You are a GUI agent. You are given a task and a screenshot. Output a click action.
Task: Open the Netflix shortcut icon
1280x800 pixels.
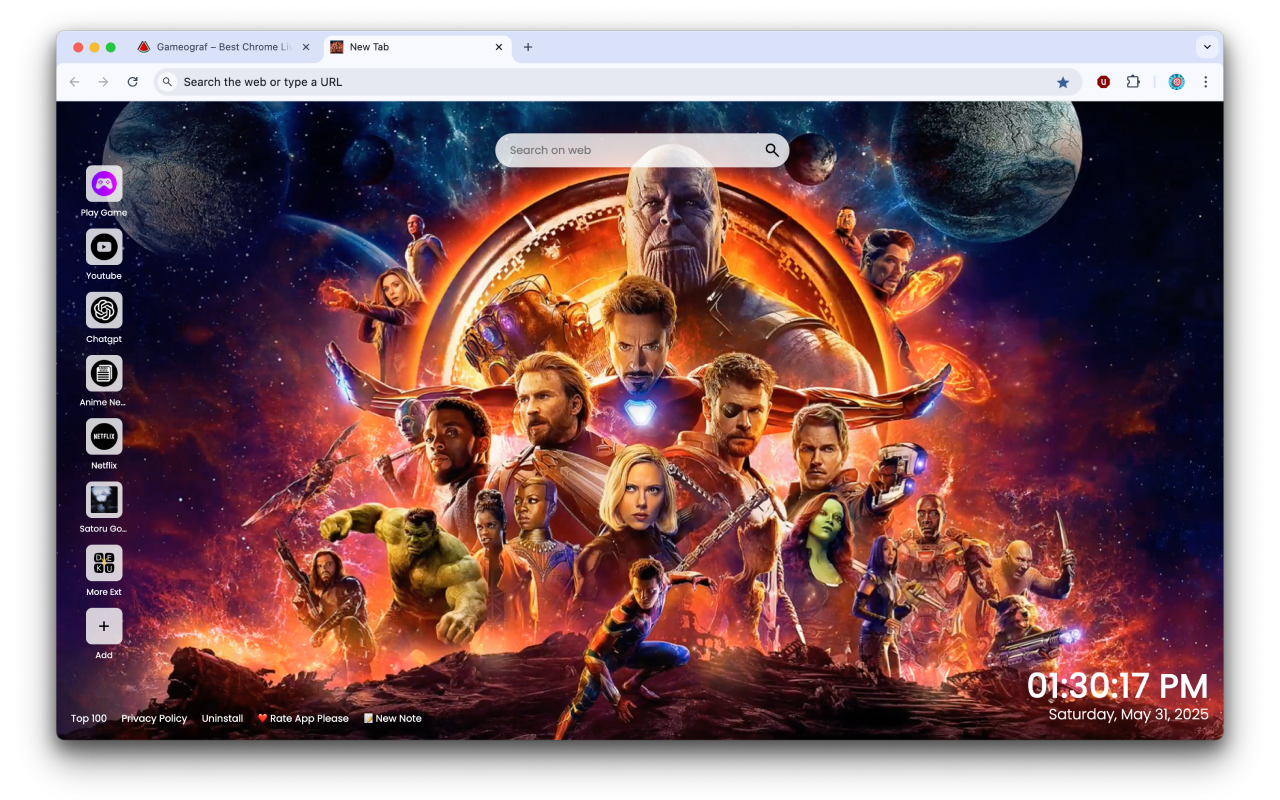click(x=104, y=437)
